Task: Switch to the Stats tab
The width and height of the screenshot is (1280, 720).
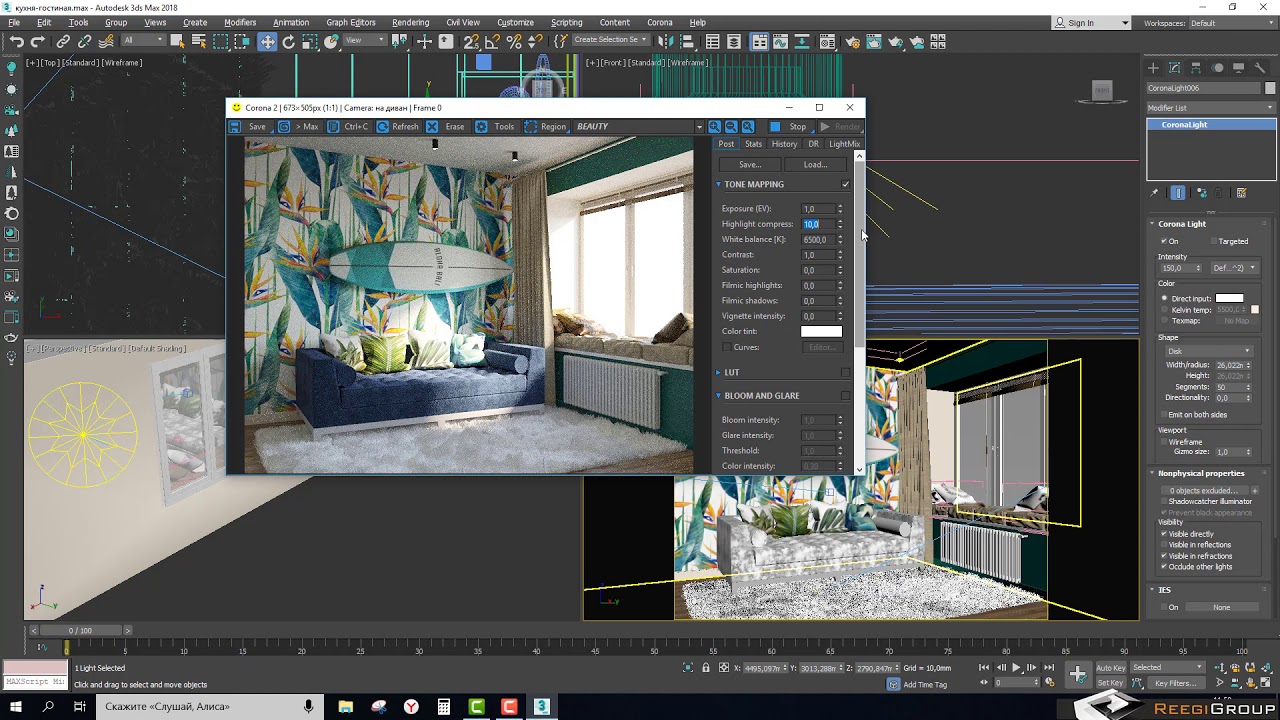Action: tap(753, 144)
